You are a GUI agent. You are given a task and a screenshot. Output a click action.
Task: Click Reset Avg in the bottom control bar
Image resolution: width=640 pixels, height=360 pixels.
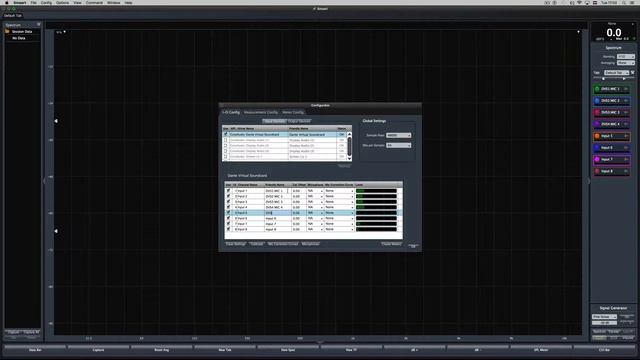coord(162,350)
